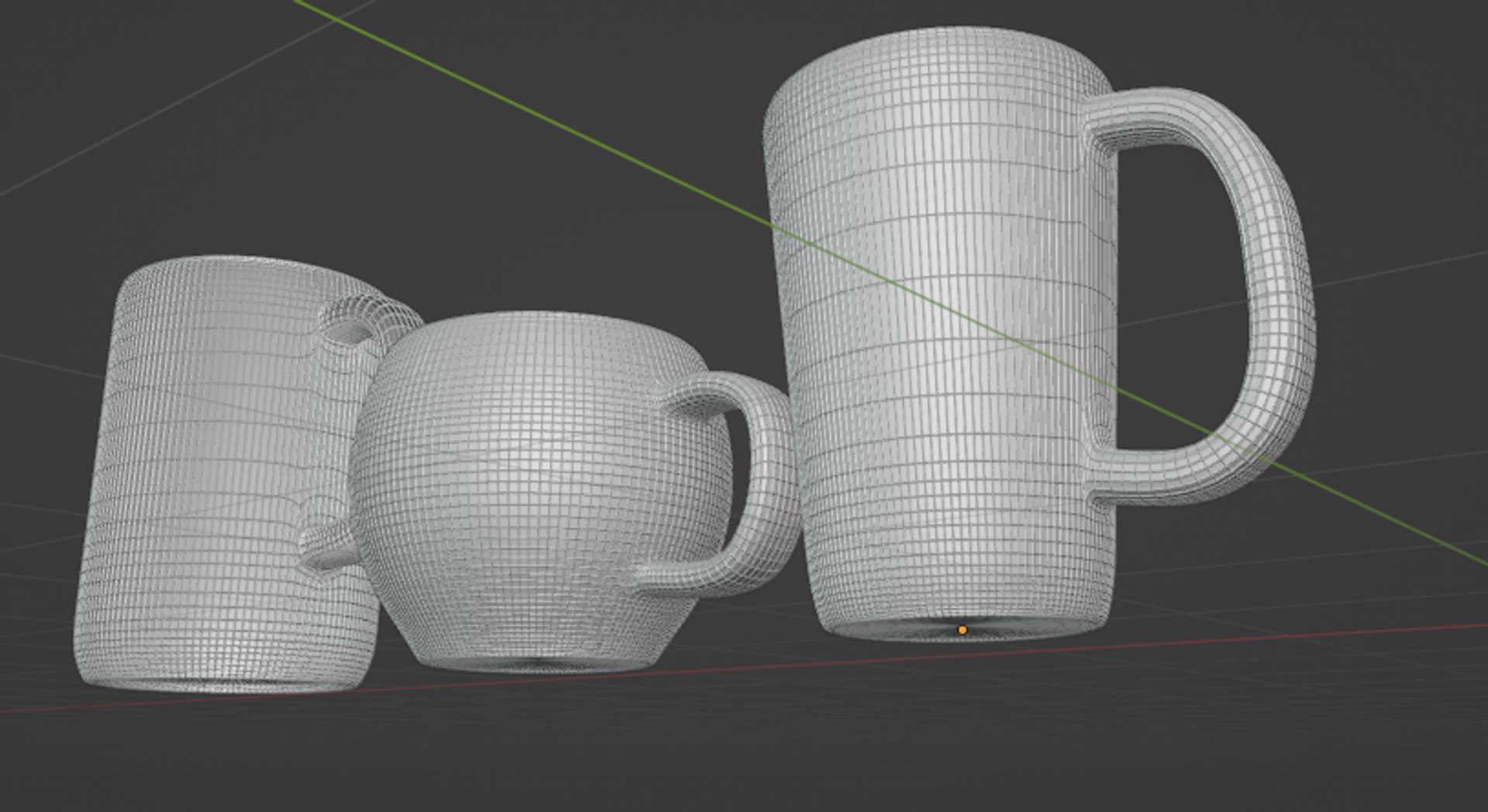Click the orange origin point under tall mug
Viewport: 1488px width, 812px height.
coord(963,630)
